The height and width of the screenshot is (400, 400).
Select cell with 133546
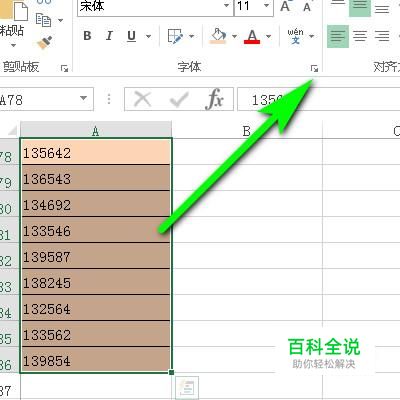96,230
